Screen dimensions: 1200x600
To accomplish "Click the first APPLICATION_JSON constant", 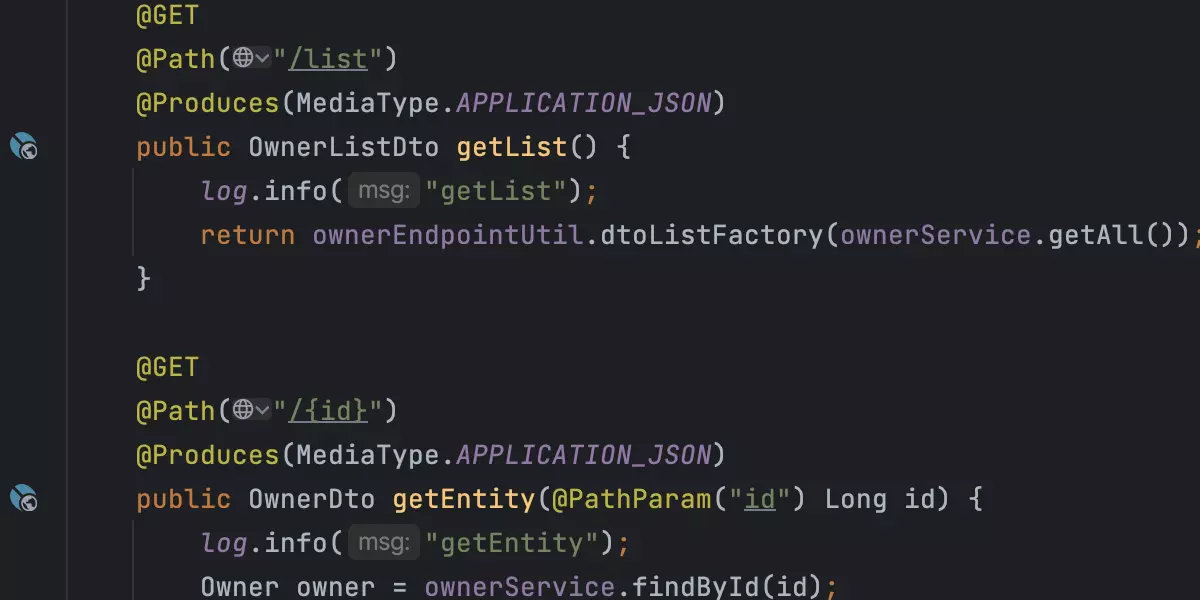I will click(x=584, y=103).
